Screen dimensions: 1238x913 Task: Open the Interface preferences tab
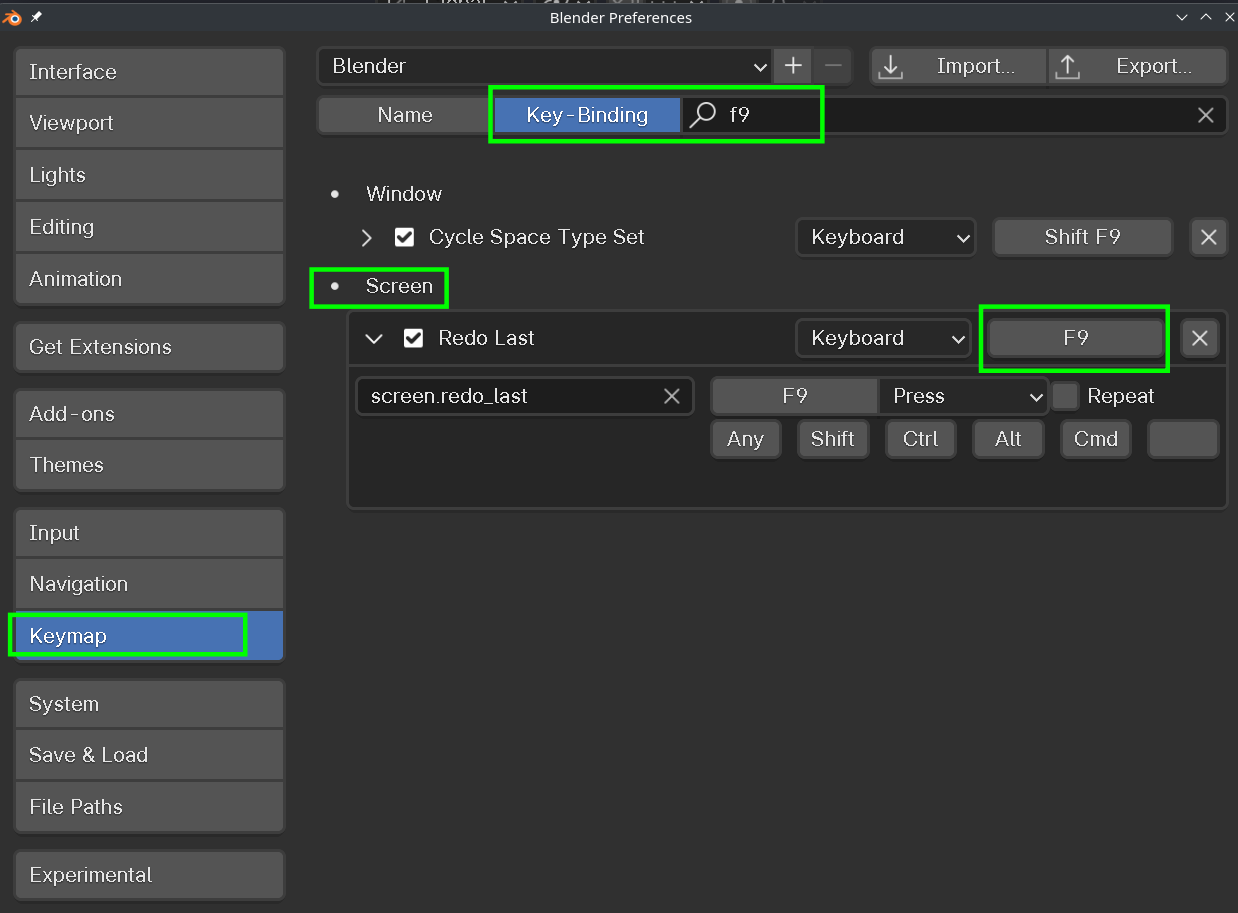[149, 72]
